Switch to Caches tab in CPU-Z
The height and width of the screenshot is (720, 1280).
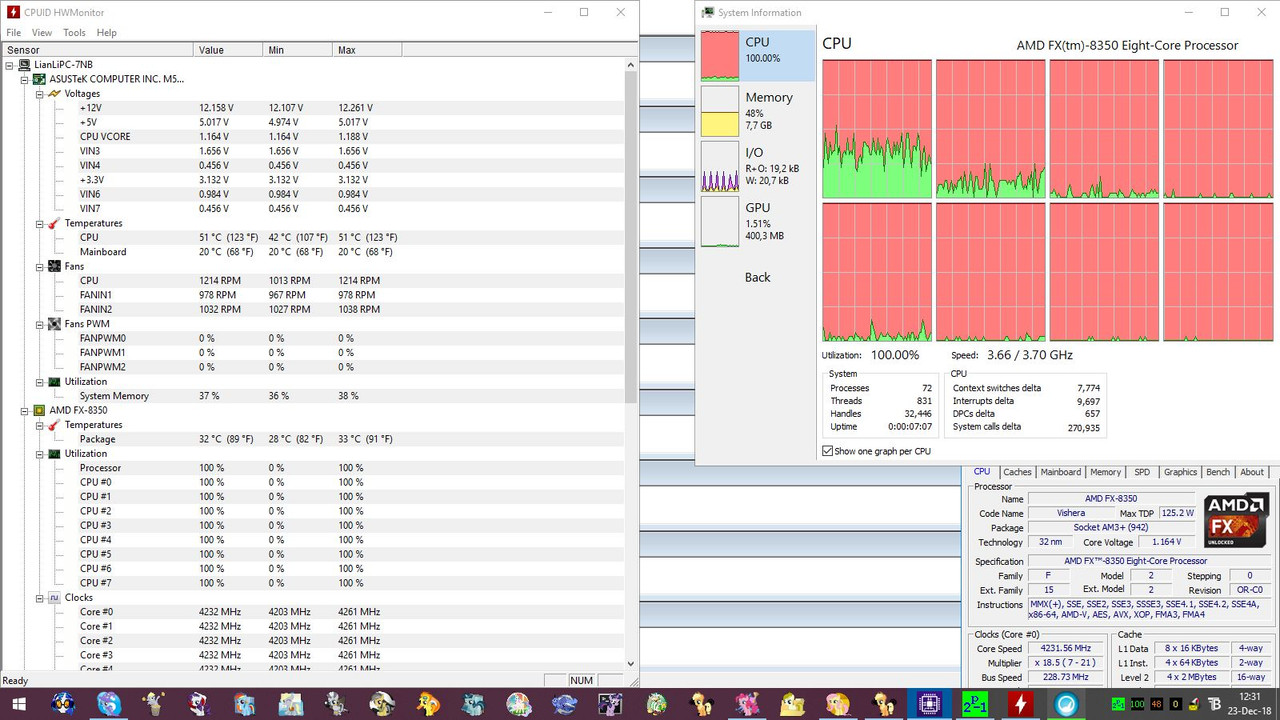click(x=1017, y=472)
